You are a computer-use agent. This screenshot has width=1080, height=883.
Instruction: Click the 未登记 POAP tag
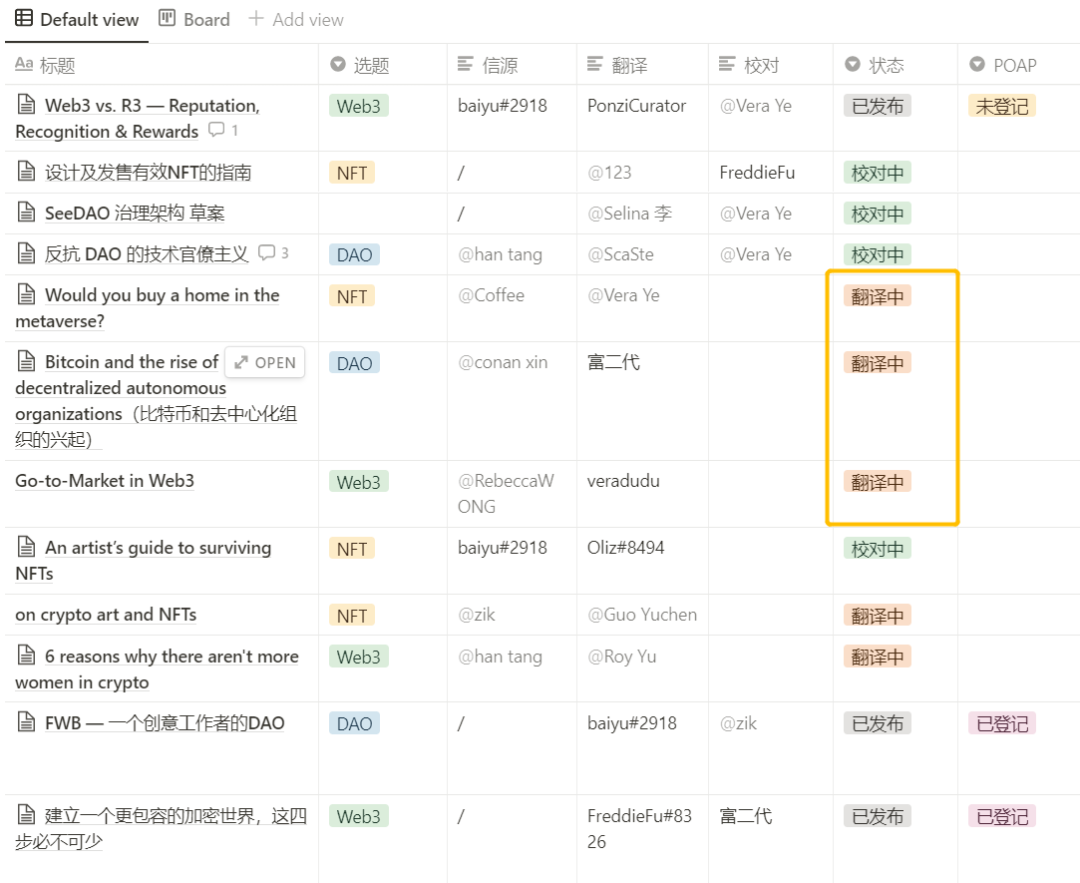(1001, 106)
